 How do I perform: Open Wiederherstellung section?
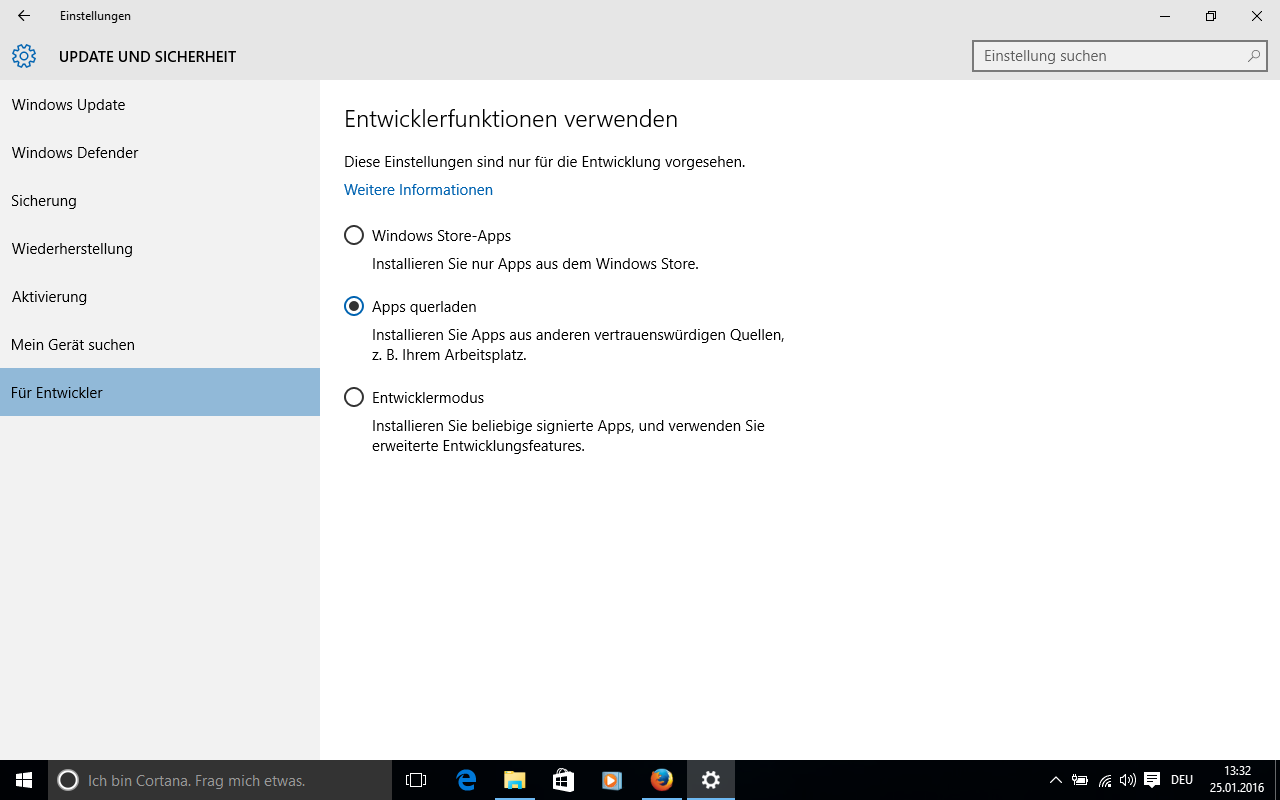pyautogui.click(x=160, y=249)
